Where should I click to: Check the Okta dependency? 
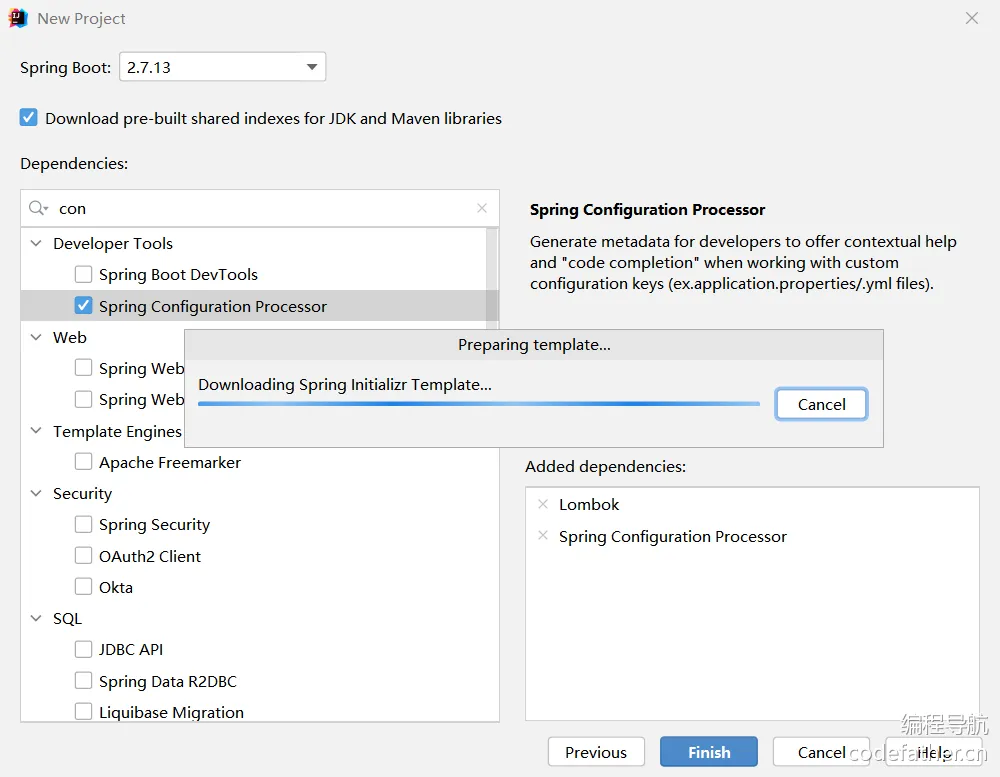click(x=84, y=587)
